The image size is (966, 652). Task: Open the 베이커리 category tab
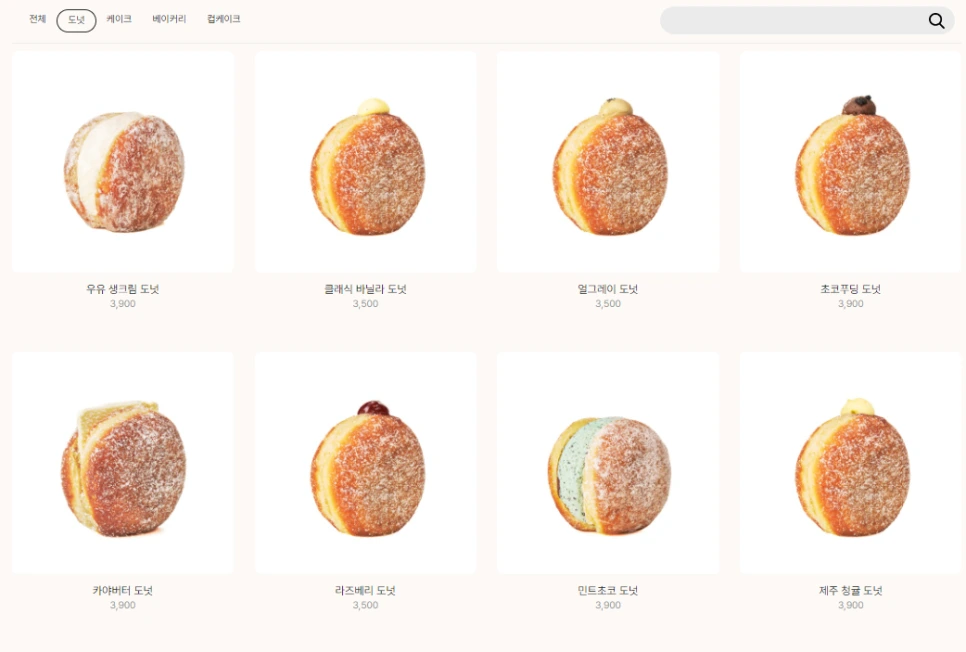coord(169,19)
